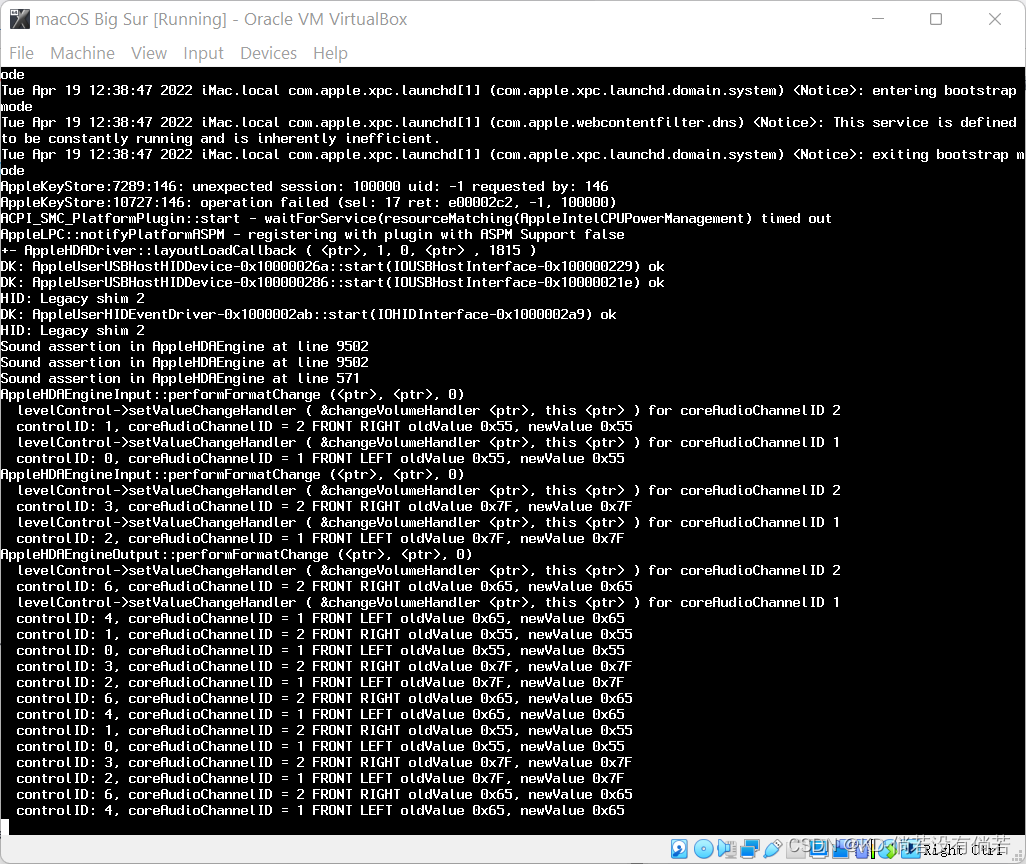
Task: Click the AppleUserUSBHostHIDDevice-0x100000286 line
Action: click(x=332, y=283)
